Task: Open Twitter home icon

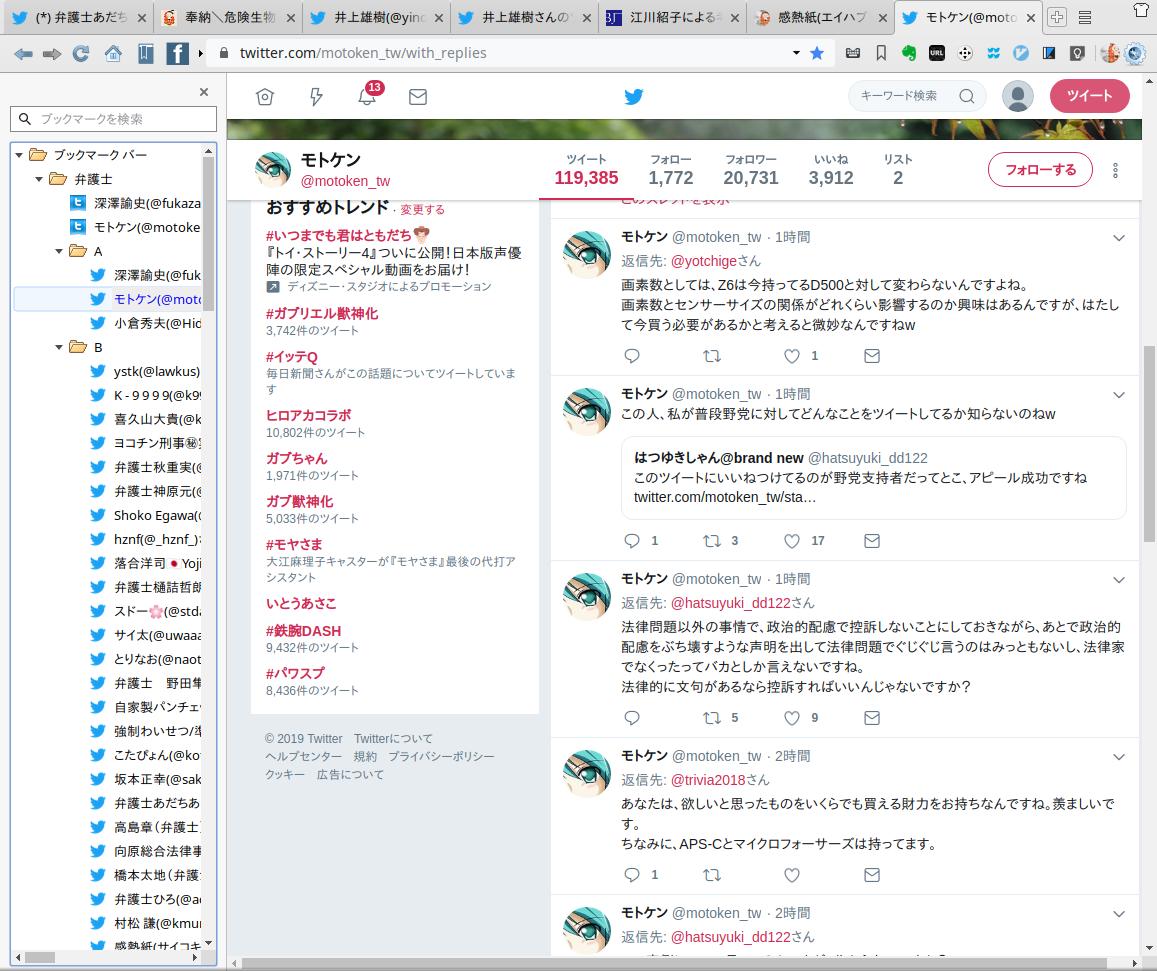Action: 265,97
